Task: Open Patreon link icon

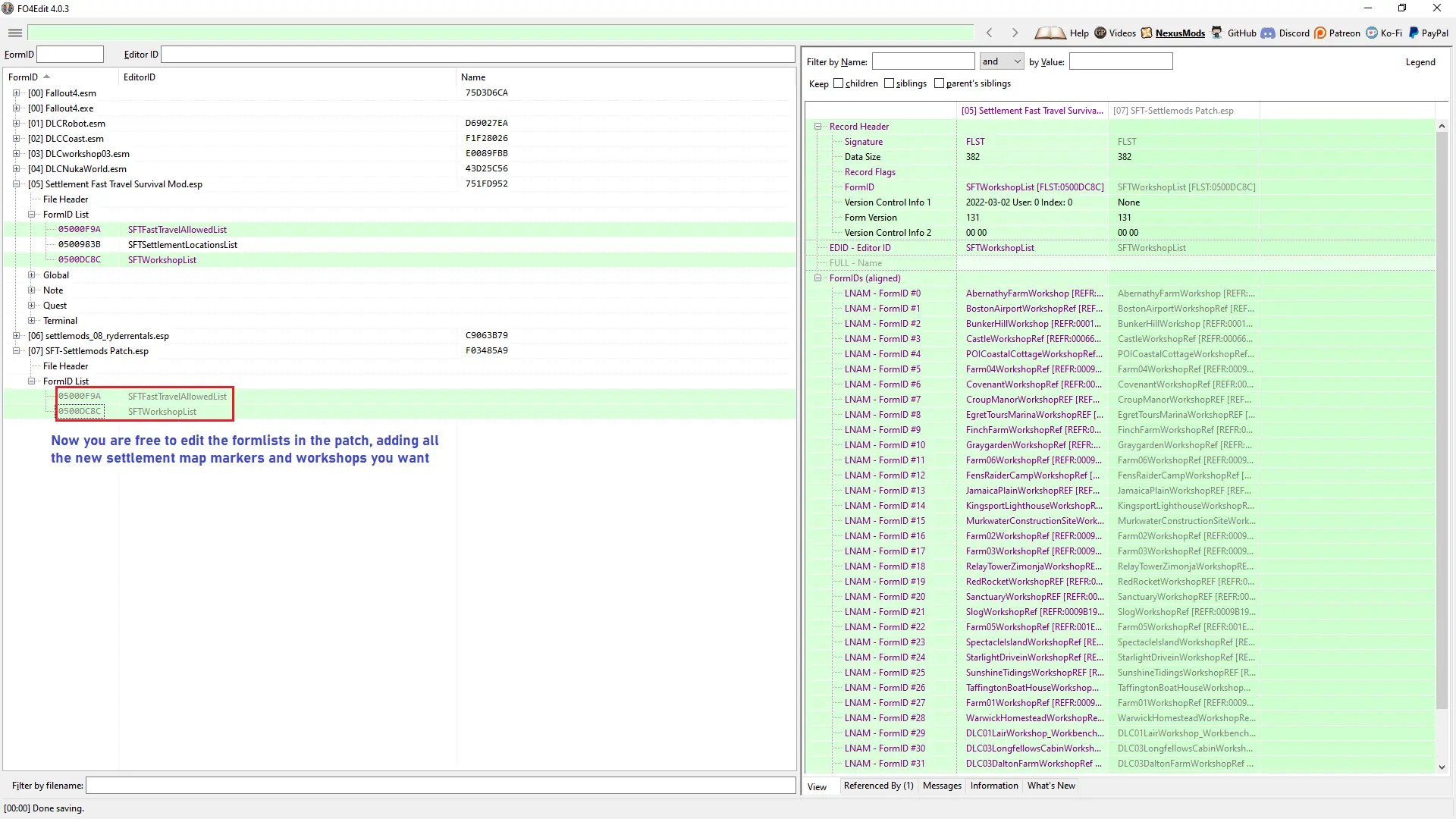Action: tap(1320, 33)
